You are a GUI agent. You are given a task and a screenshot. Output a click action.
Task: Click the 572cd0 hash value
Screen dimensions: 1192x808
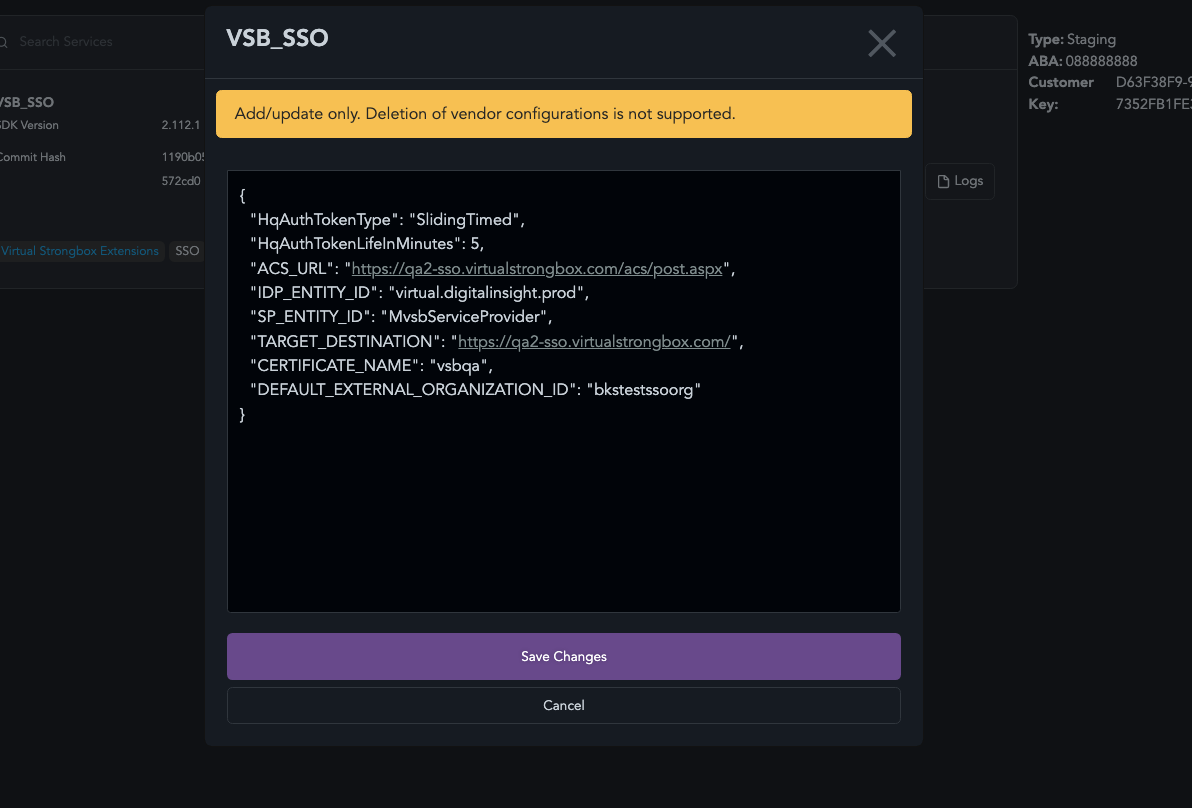click(x=181, y=181)
